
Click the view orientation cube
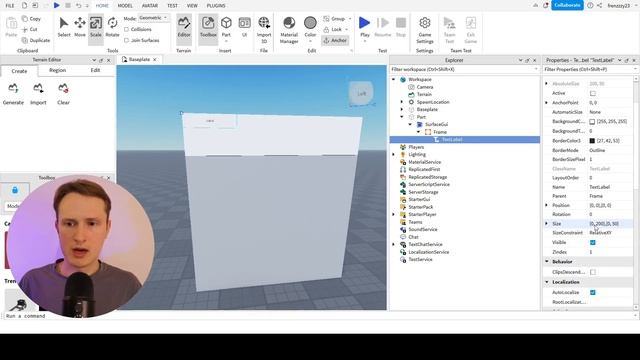point(361,93)
